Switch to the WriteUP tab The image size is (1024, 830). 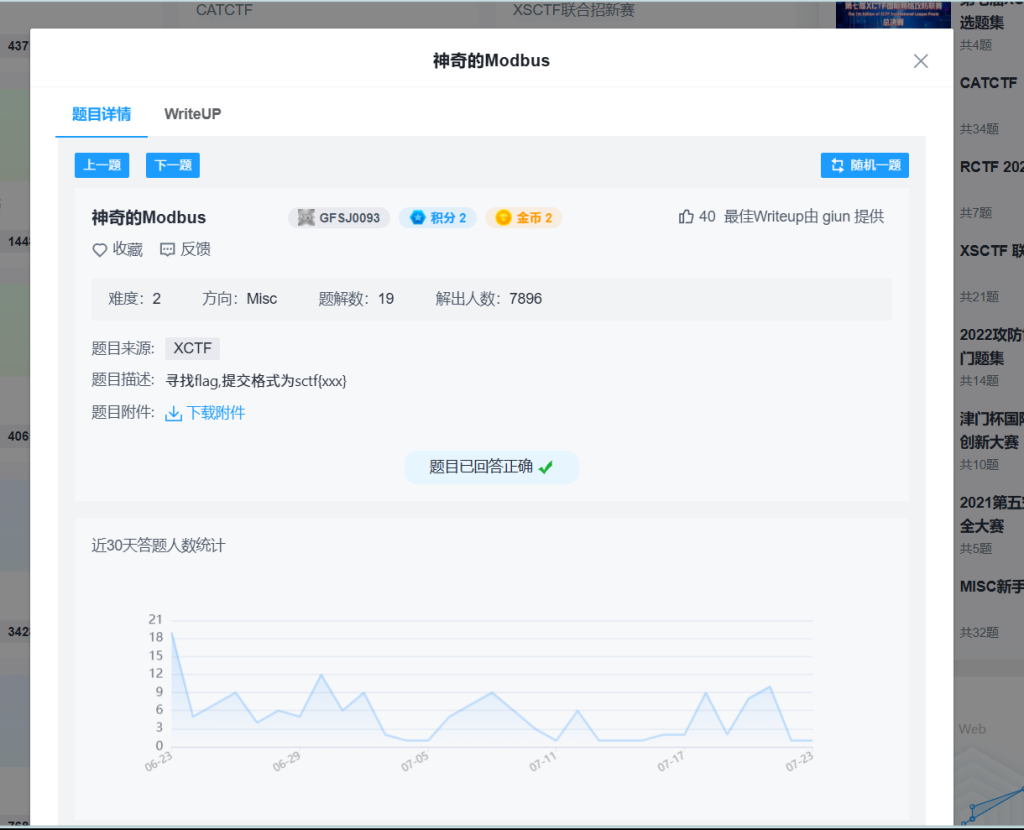(193, 114)
